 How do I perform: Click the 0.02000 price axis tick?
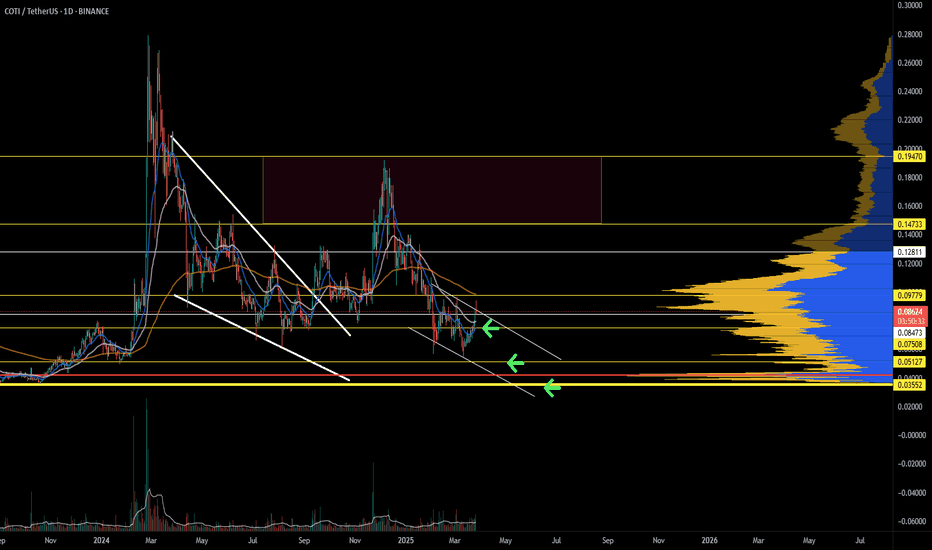click(x=909, y=407)
